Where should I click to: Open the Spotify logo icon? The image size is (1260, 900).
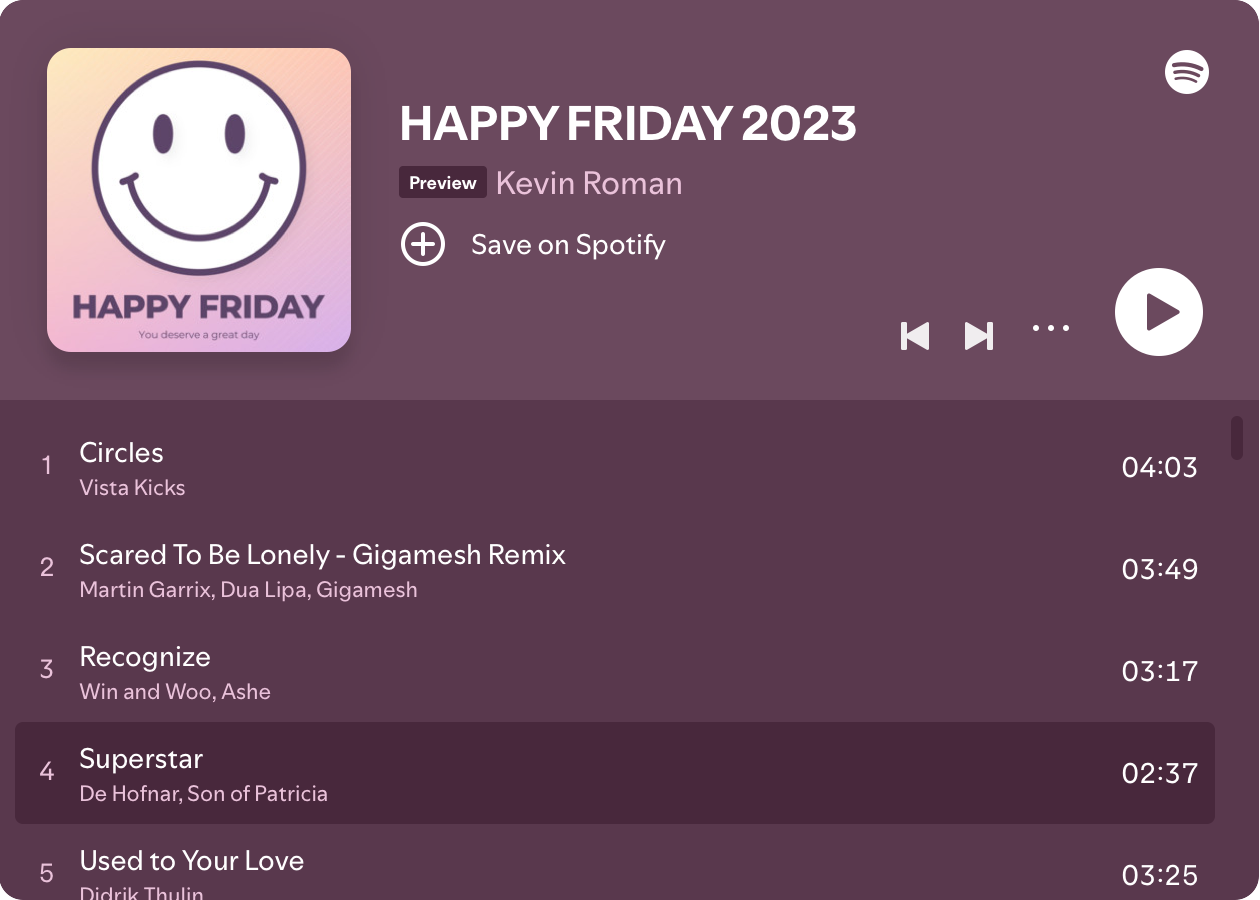point(1187,72)
